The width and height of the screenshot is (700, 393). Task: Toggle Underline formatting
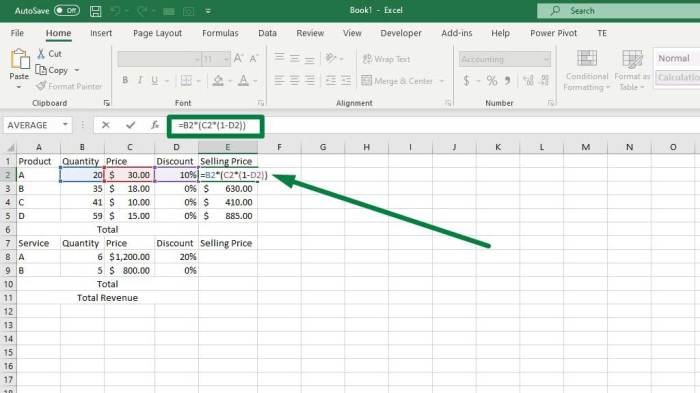[x=154, y=80]
